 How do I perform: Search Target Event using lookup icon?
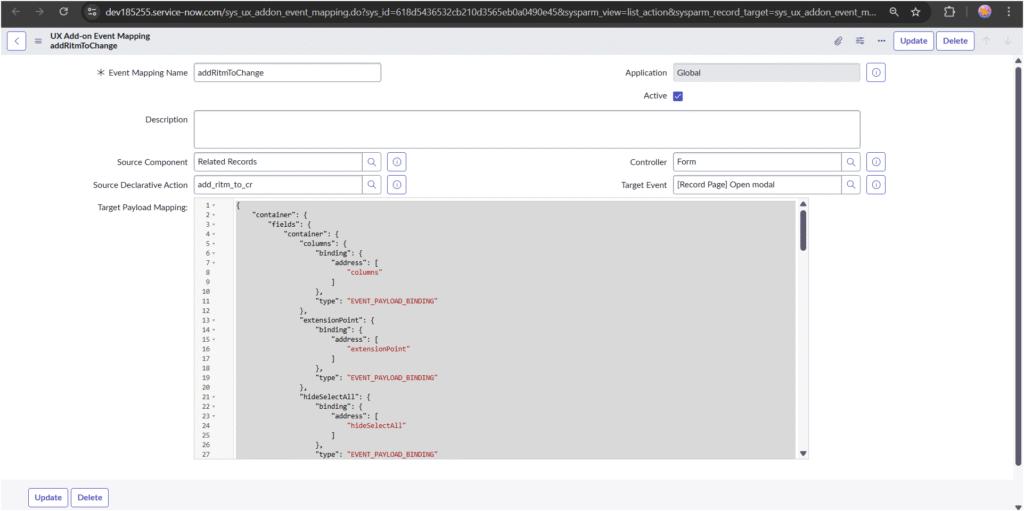(x=851, y=185)
